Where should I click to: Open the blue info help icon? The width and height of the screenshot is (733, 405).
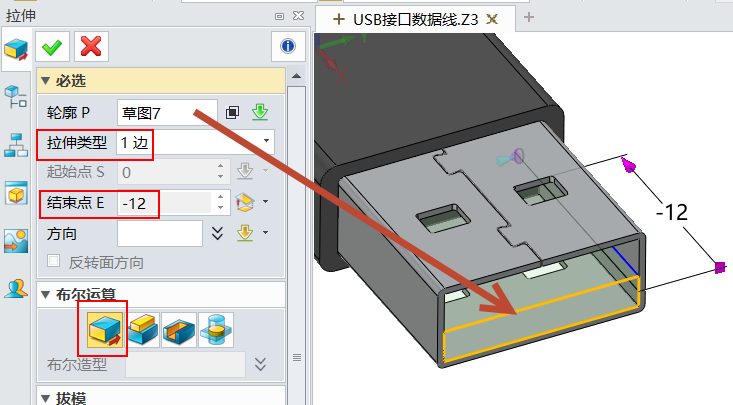[288, 46]
